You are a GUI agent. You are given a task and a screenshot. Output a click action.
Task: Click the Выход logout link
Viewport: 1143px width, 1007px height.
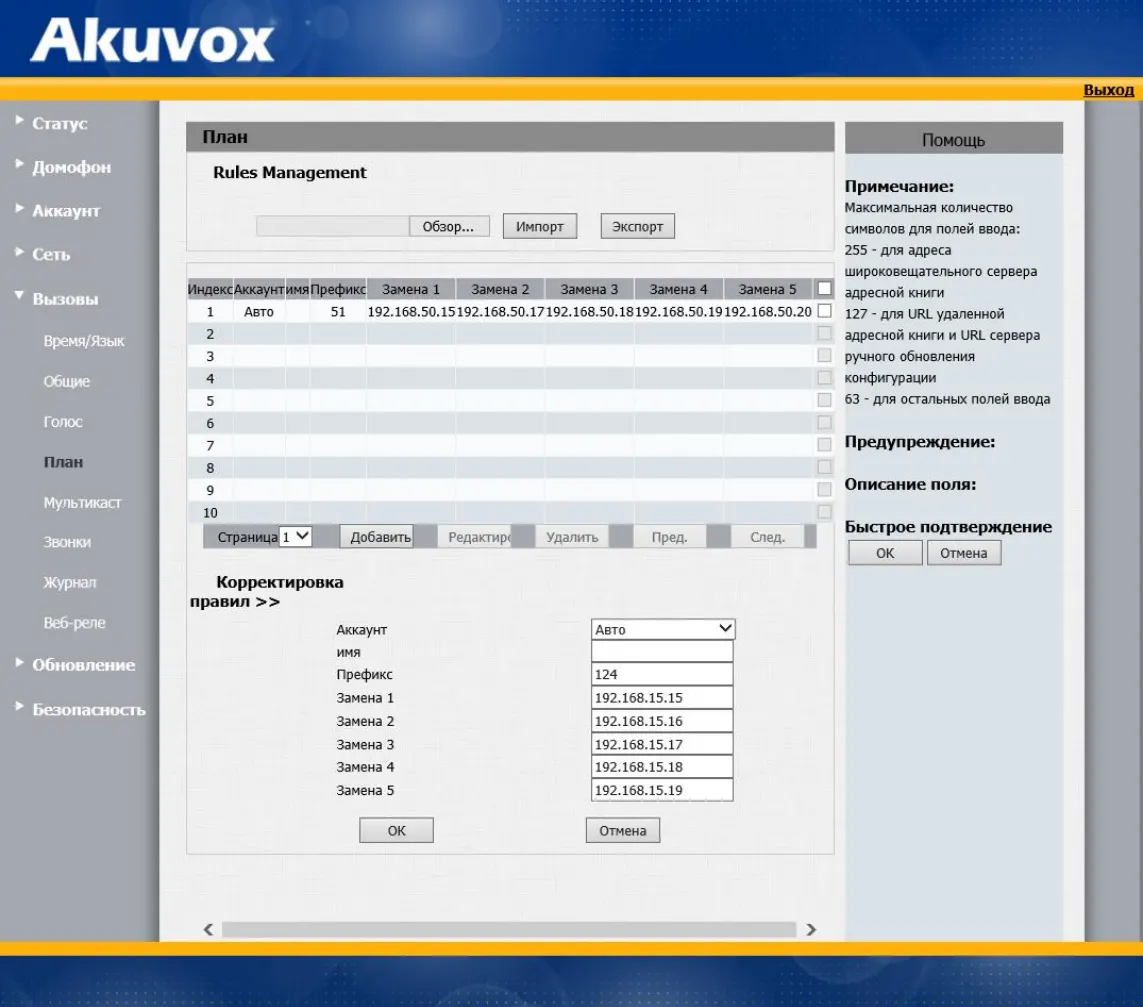(1108, 90)
